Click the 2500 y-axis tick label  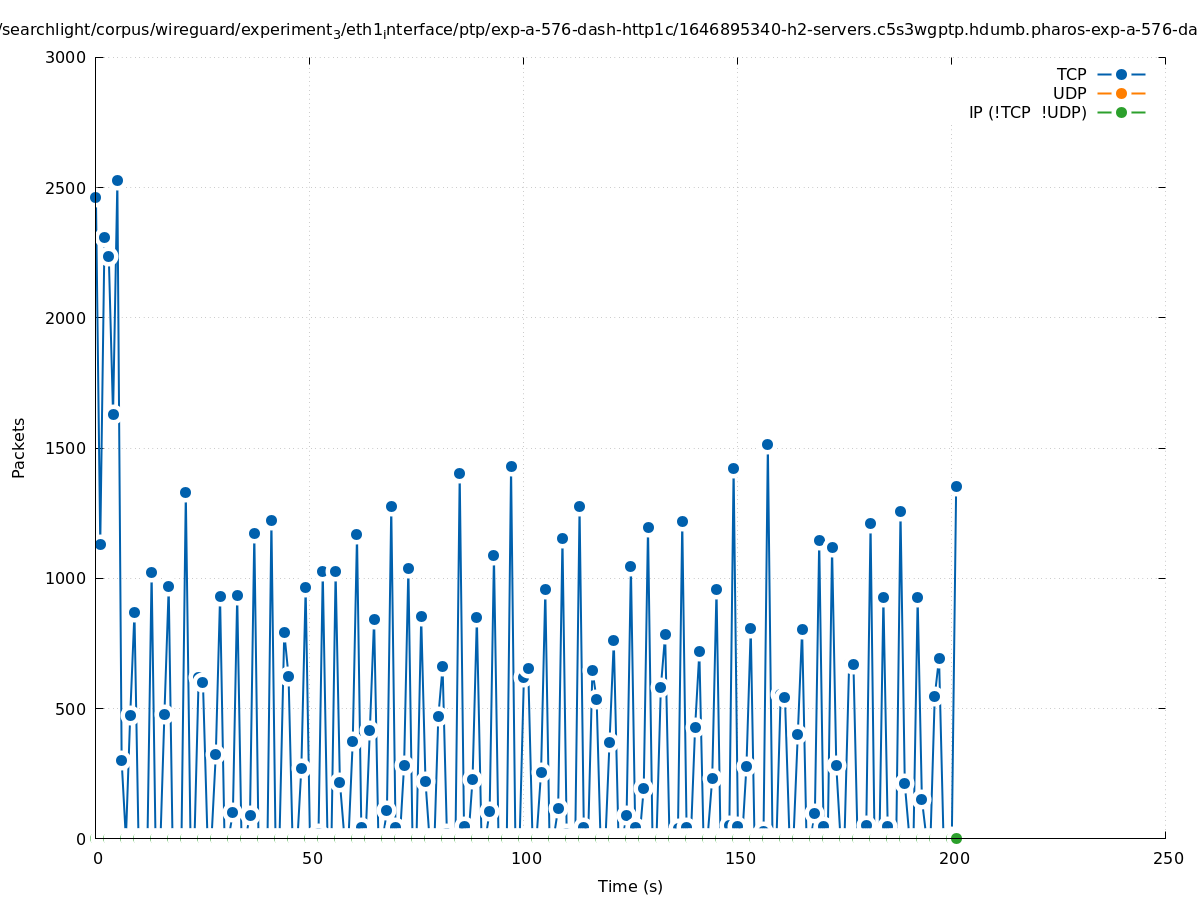[x=66, y=188]
